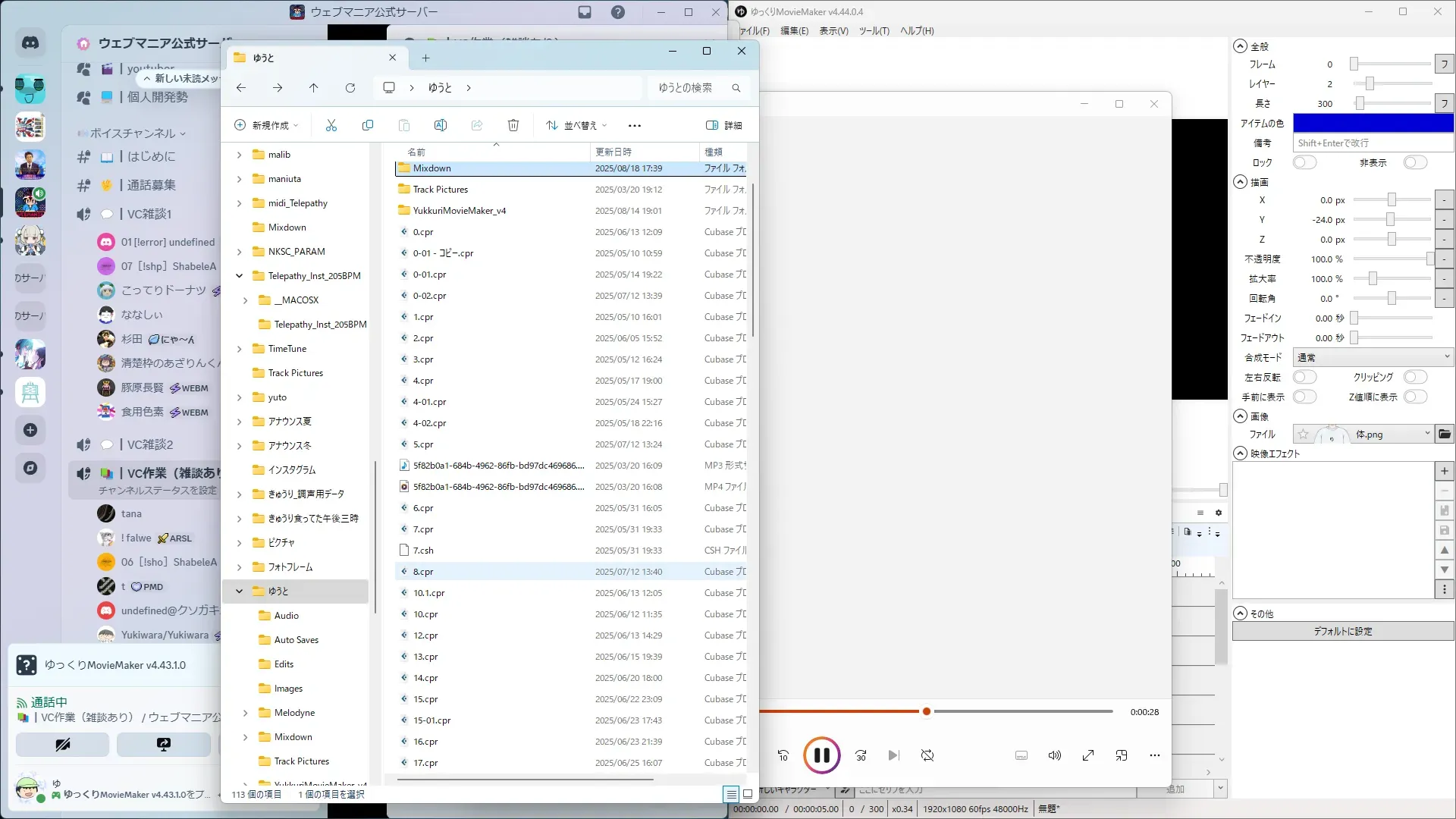The width and height of the screenshot is (1456, 819).
Task: Click the Delete trash icon in Explorer
Action: coord(513,125)
